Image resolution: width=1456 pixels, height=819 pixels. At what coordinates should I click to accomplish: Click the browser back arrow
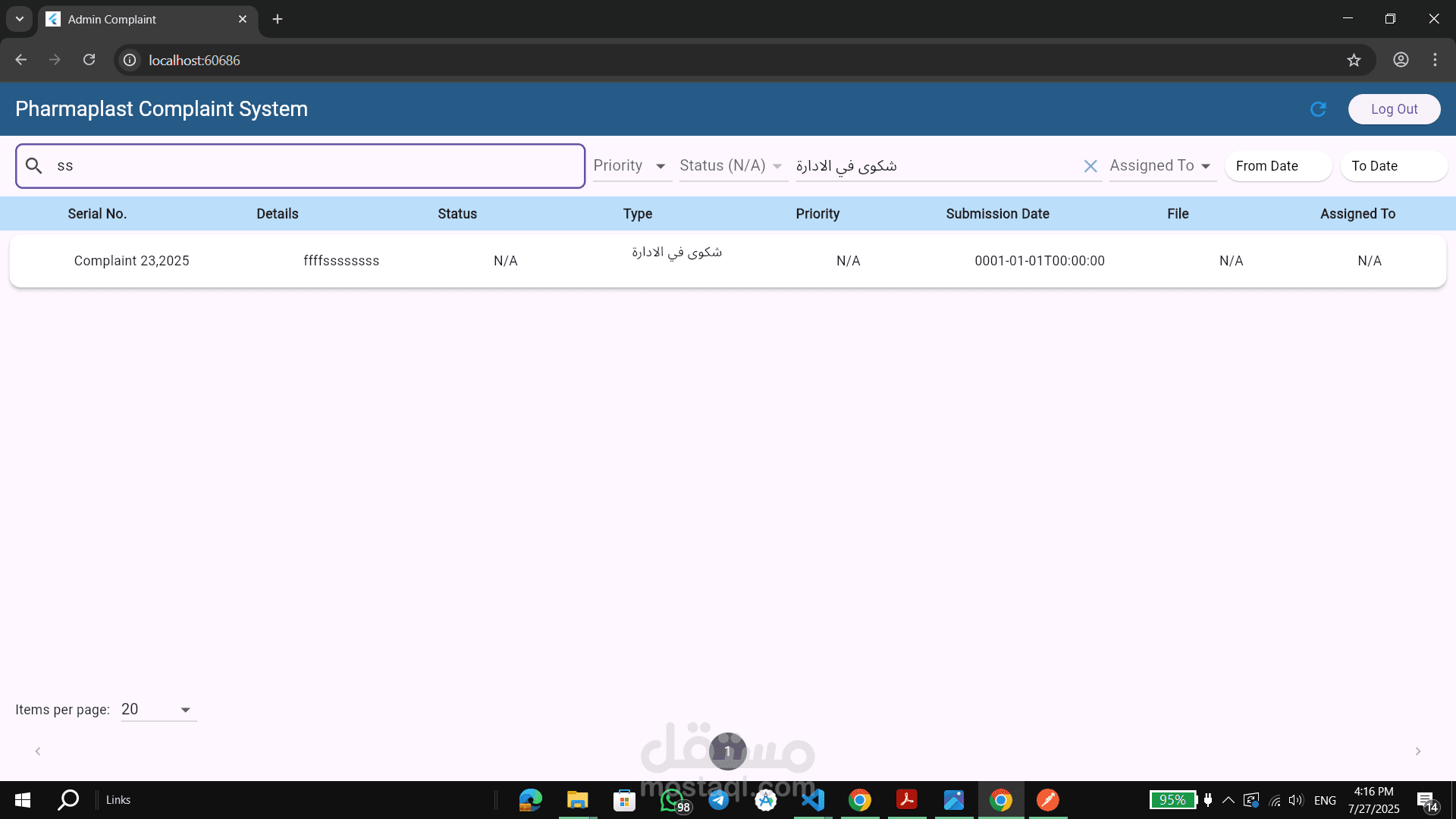tap(21, 60)
